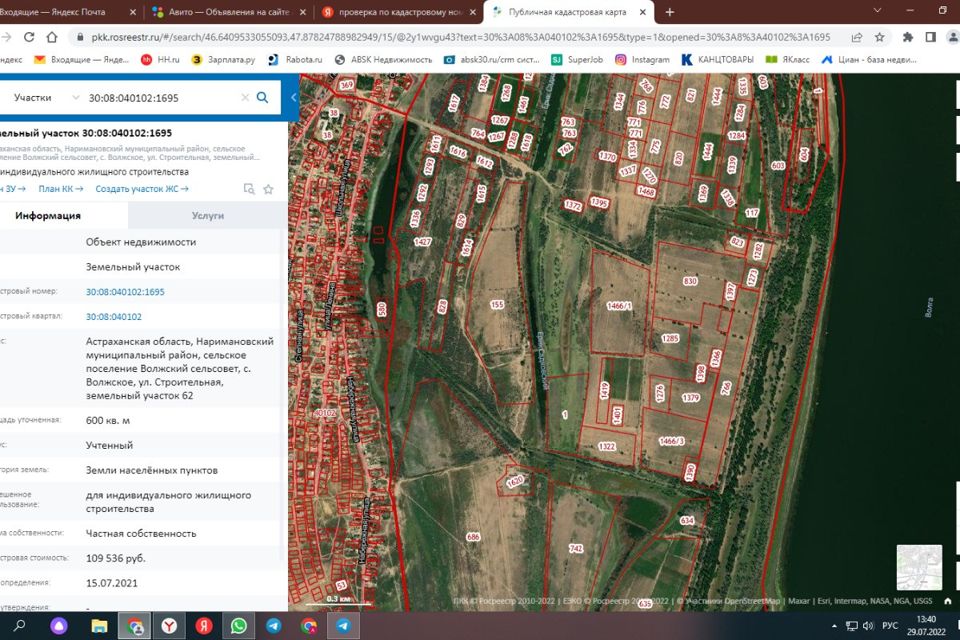Viewport: 960px width, 640px height.
Task: Switch to проверка по кадастровому номеру tab
Action: point(399,12)
